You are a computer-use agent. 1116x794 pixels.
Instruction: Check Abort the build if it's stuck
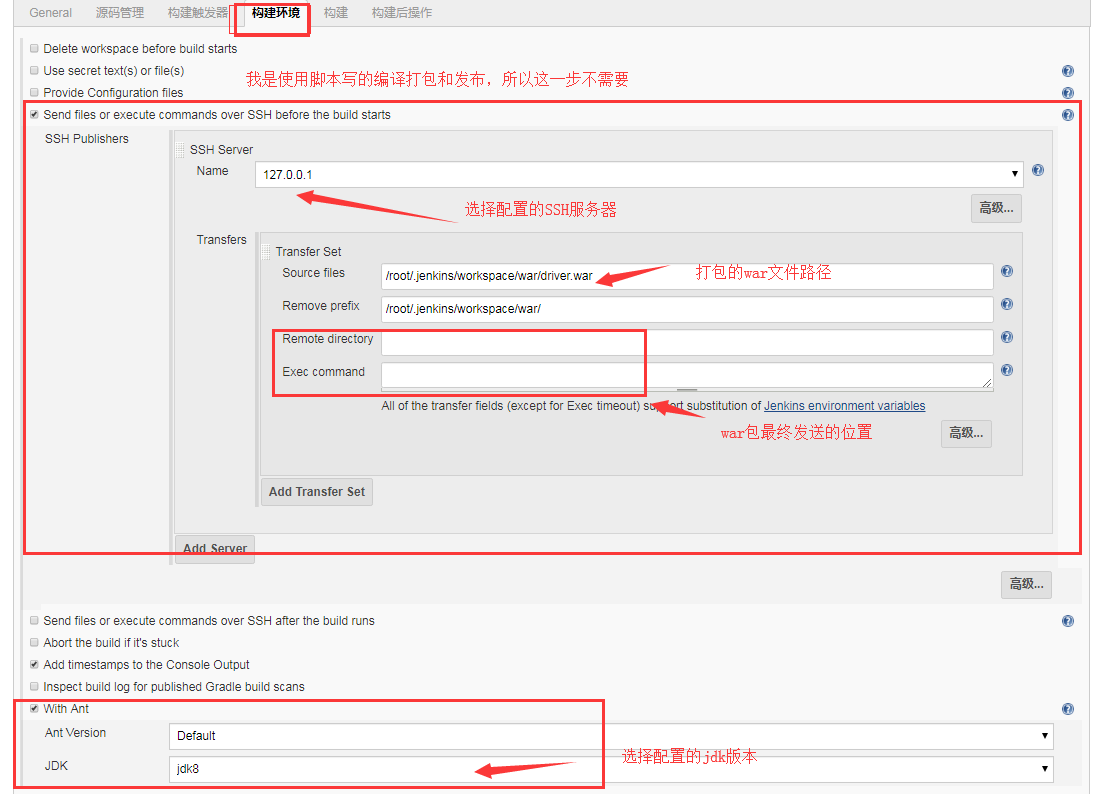(x=34, y=642)
